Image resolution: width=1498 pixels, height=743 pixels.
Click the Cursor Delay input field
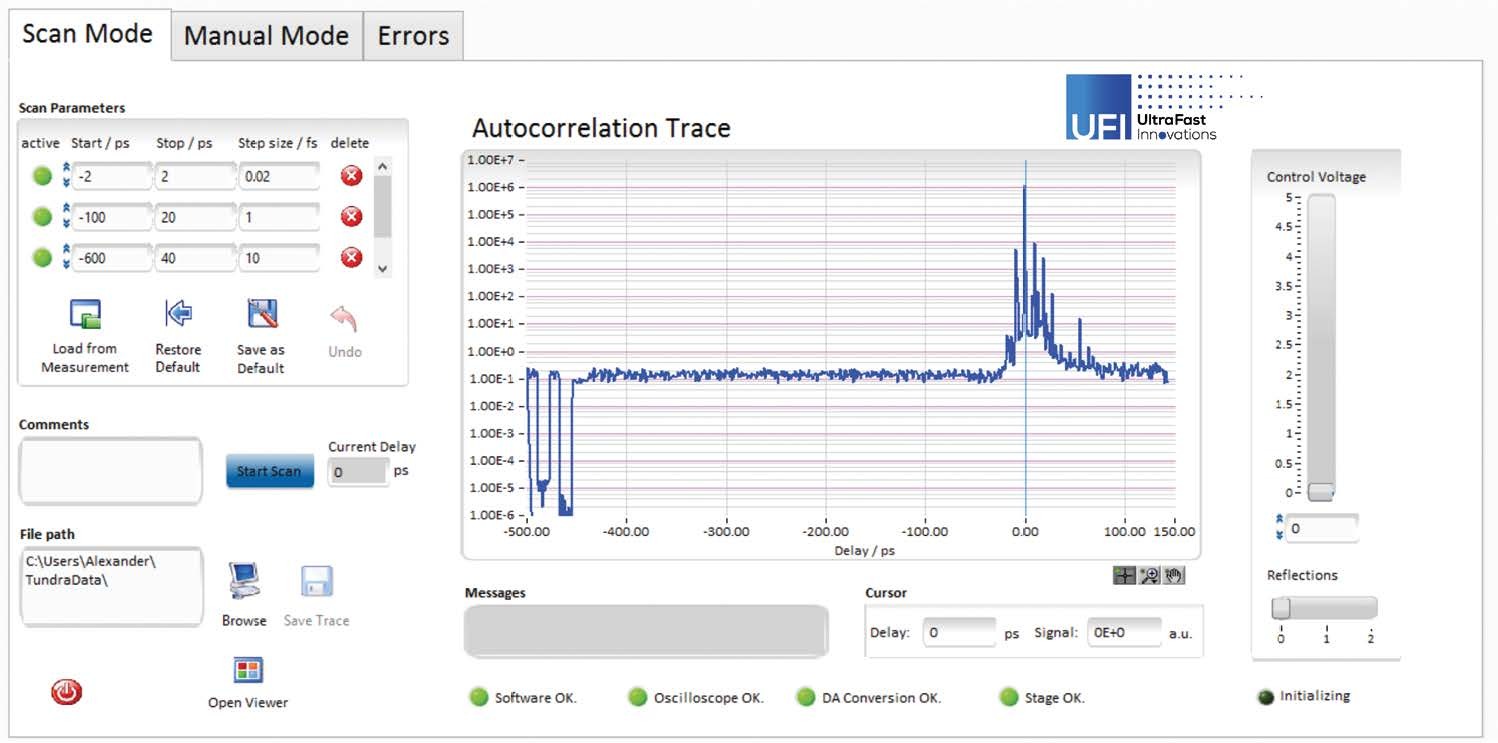959,633
